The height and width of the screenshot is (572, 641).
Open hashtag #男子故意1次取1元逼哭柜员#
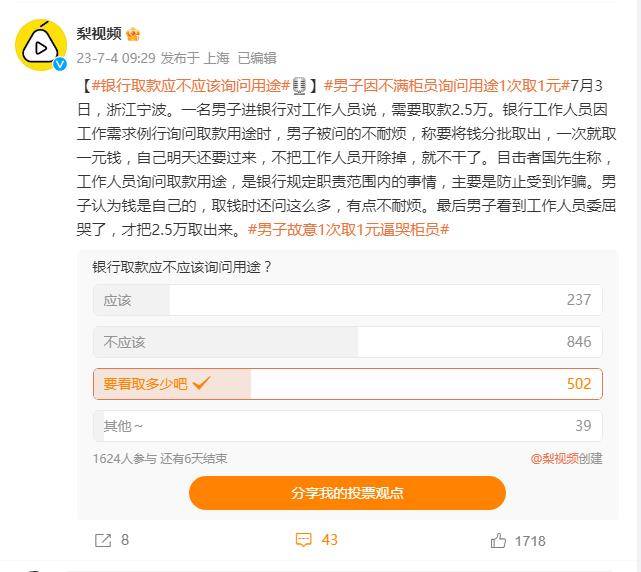(349, 230)
